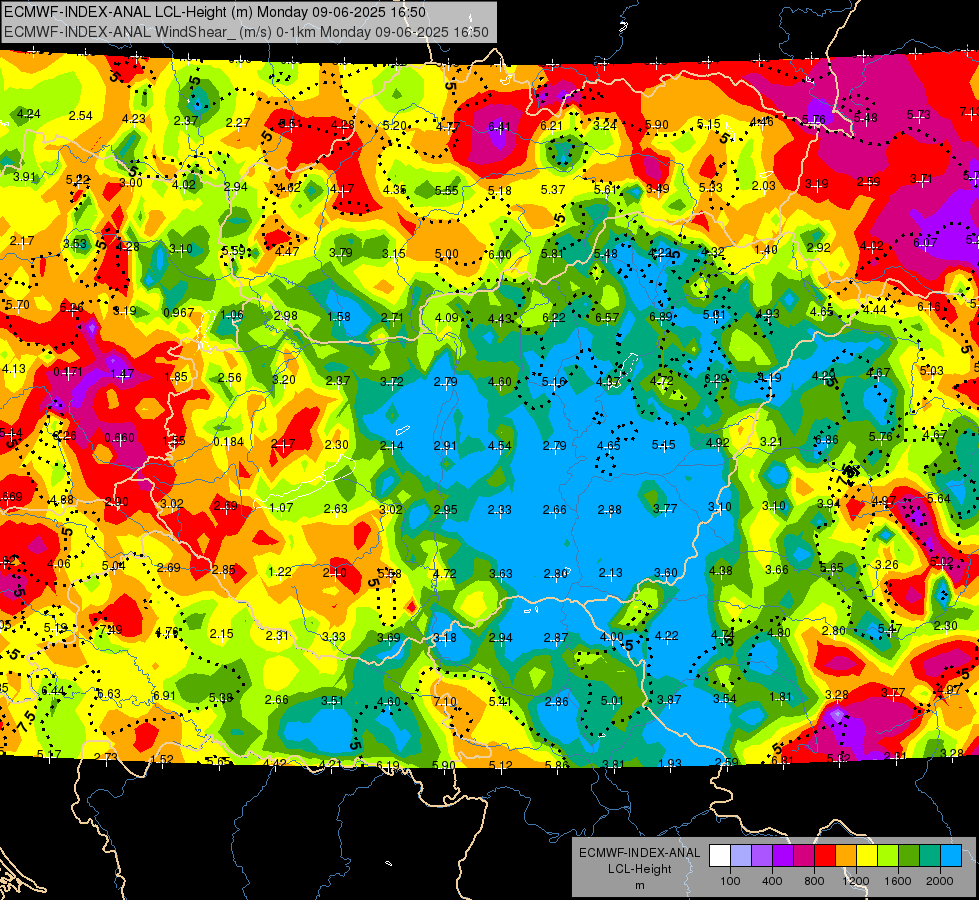This screenshot has width=979, height=900.
Task: Click the legend tick label 1600
Action: click(x=897, y=881)
